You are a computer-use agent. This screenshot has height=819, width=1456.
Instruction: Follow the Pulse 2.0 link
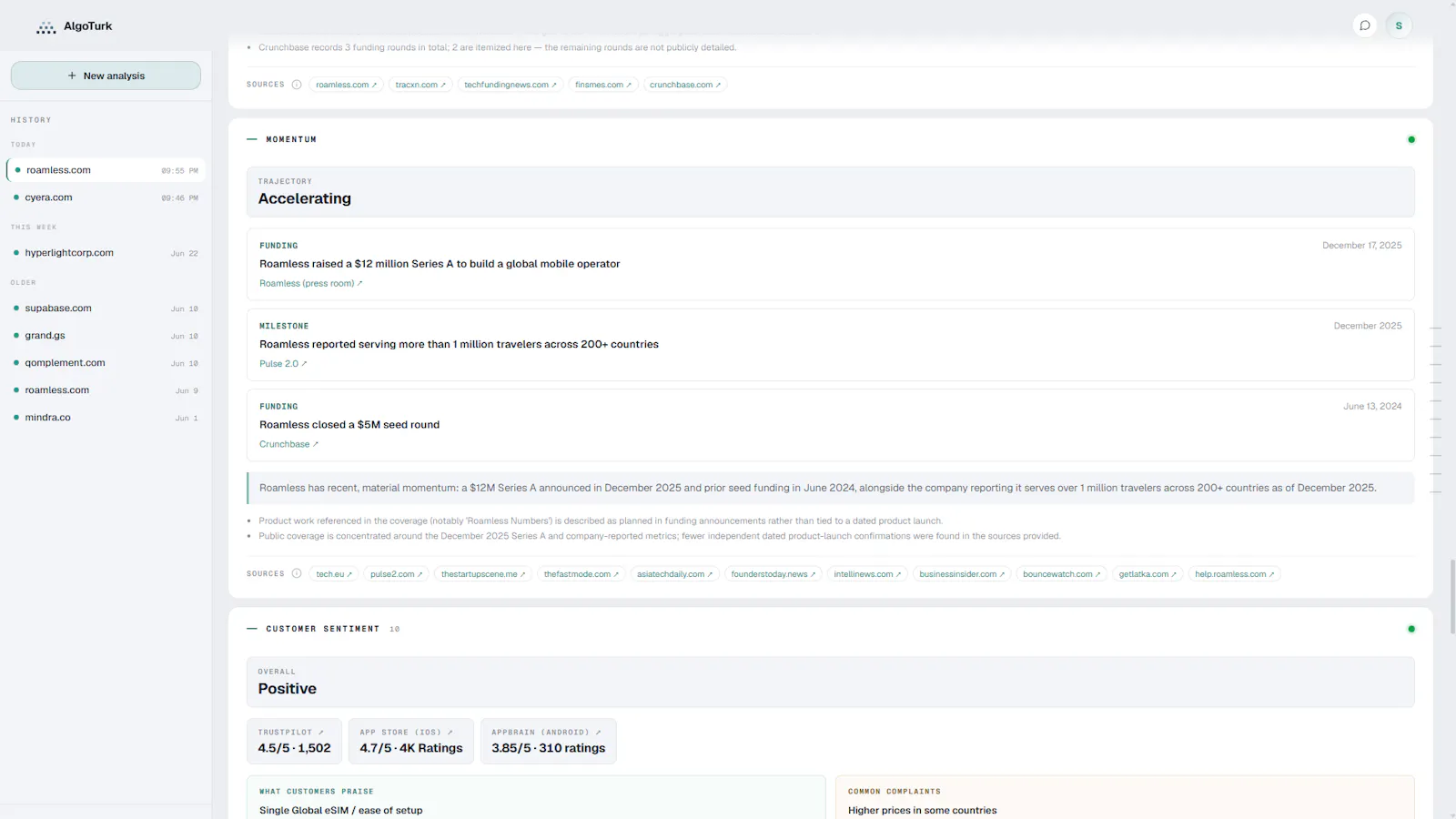pyautogui.click(x=283, y=364)
